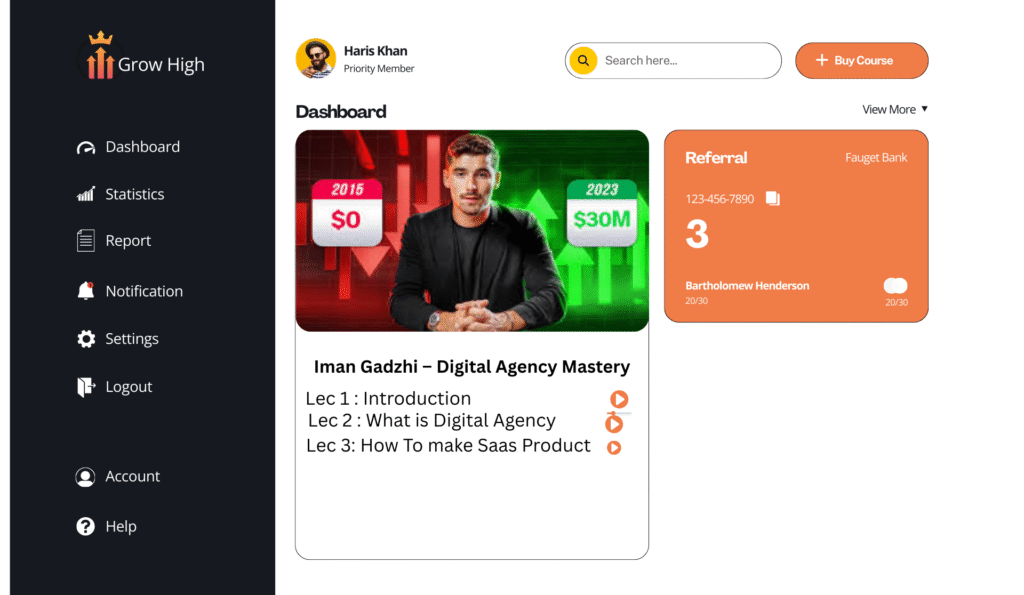Click the Buy Course button
This screenshot has height=595, width=1024.
861,61
